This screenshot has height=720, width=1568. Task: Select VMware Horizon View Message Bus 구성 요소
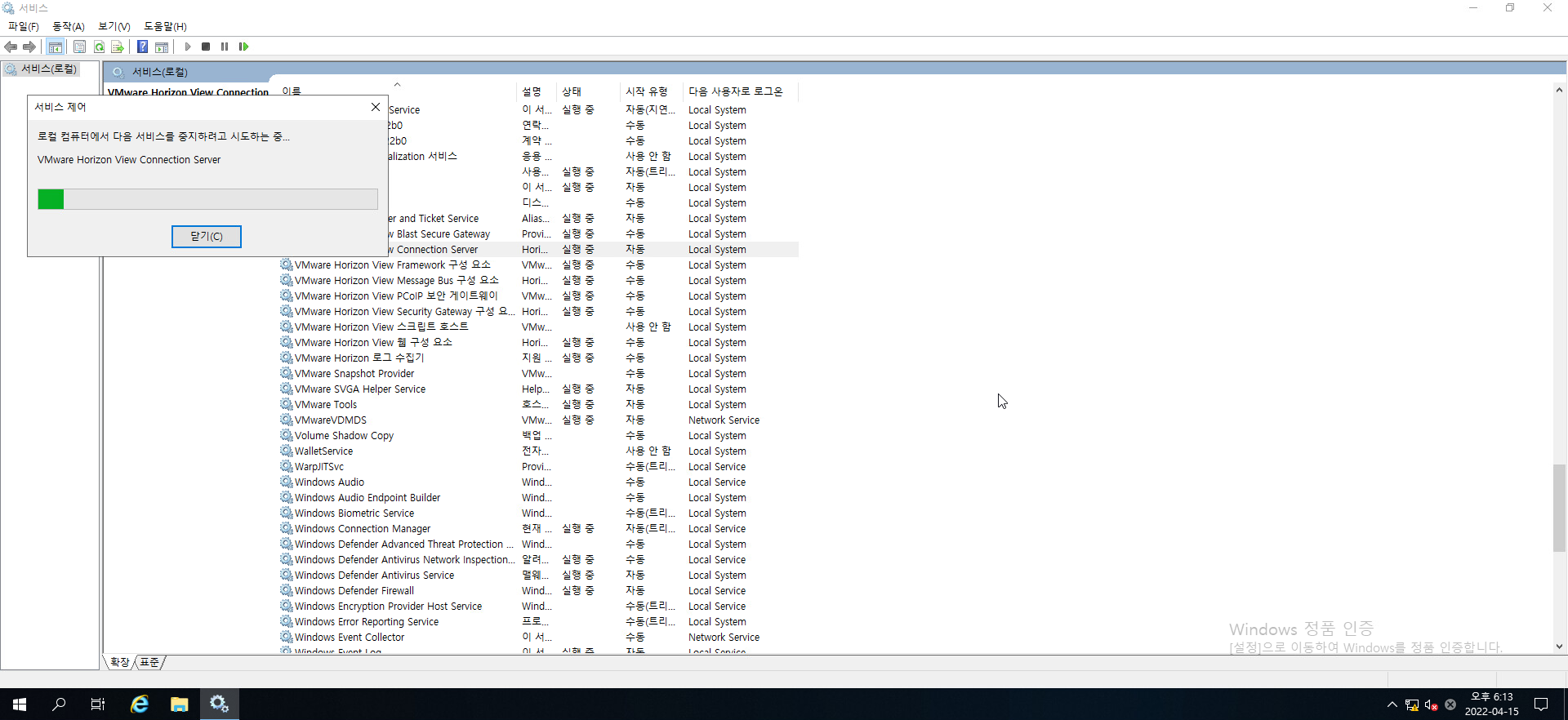tap(539, 281)
